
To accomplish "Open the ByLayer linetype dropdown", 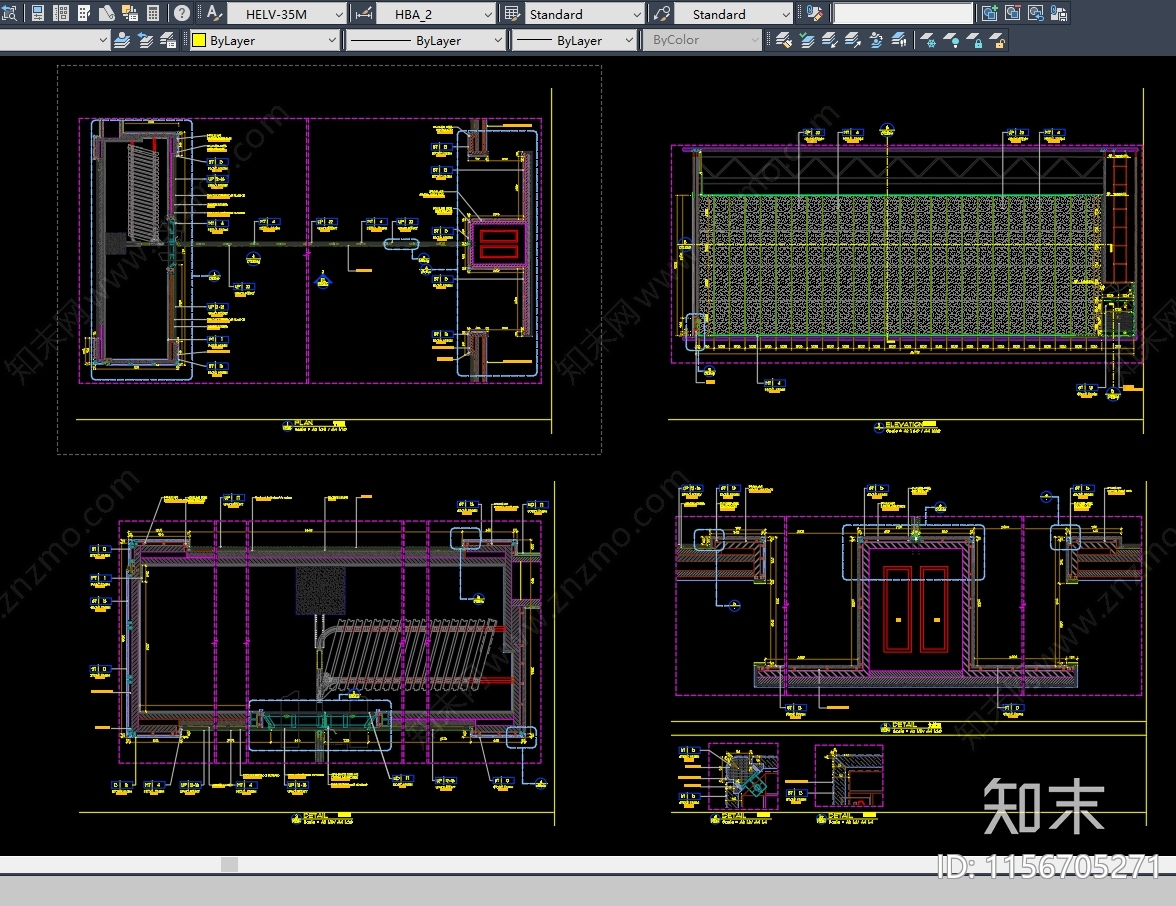I will point(497,40).
